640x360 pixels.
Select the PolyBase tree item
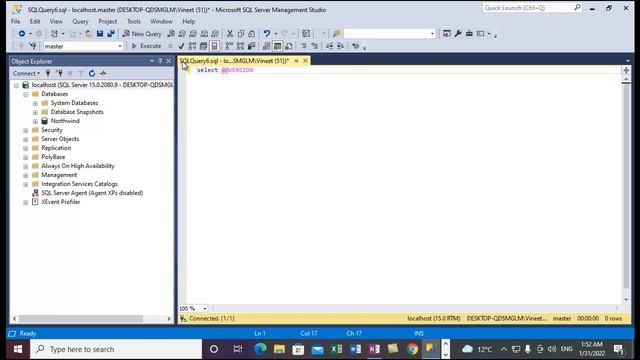pos(53,157)
